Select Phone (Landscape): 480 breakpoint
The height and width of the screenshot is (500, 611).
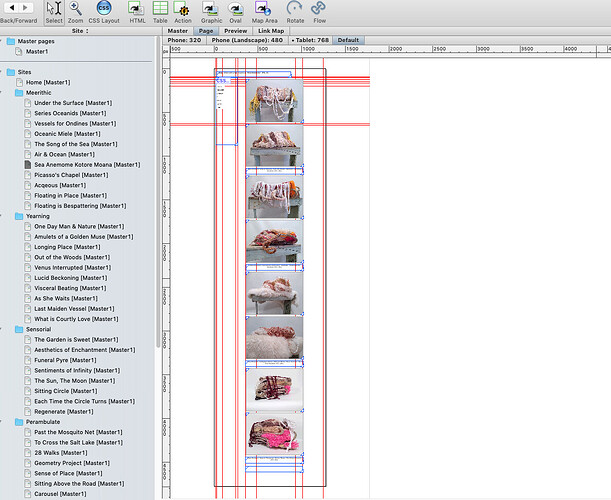coord(247,40)
